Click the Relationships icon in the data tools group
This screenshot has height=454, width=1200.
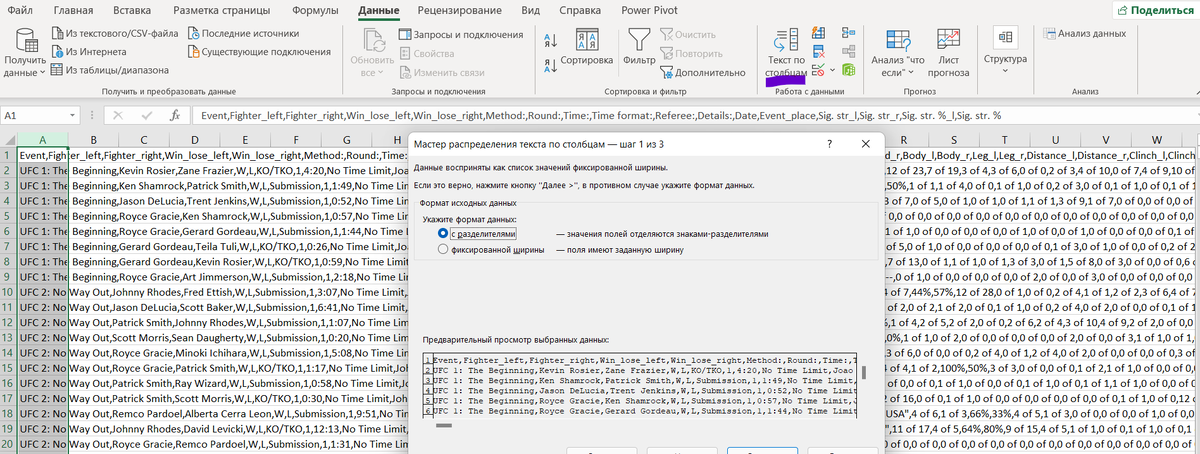tap(848, 52)
